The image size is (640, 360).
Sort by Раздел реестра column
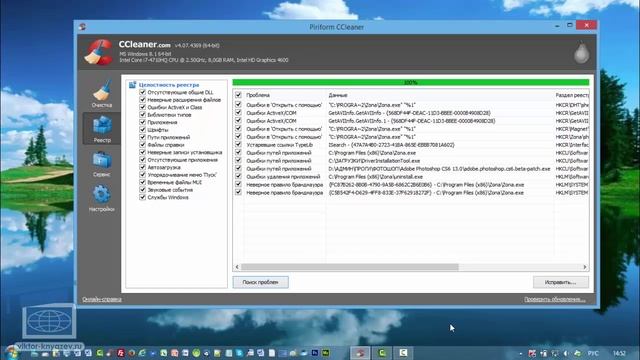pyautogui.click(x=571, y=95)
